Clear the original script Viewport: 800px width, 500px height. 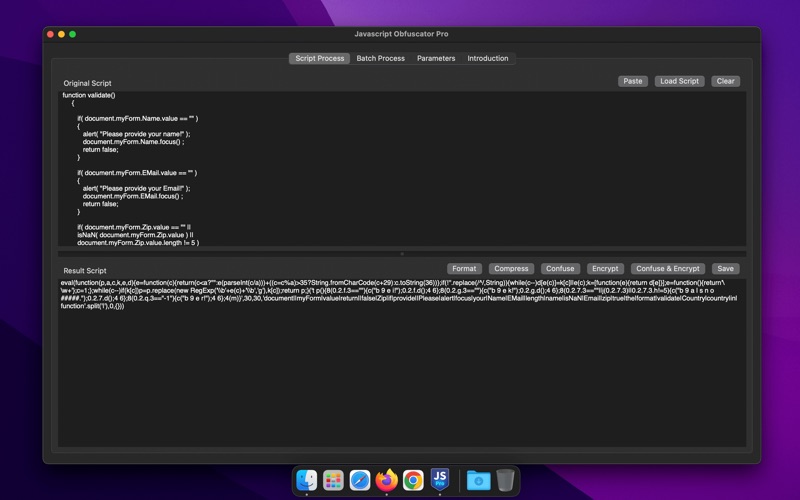pyautogui.click(x=726, y=81)
